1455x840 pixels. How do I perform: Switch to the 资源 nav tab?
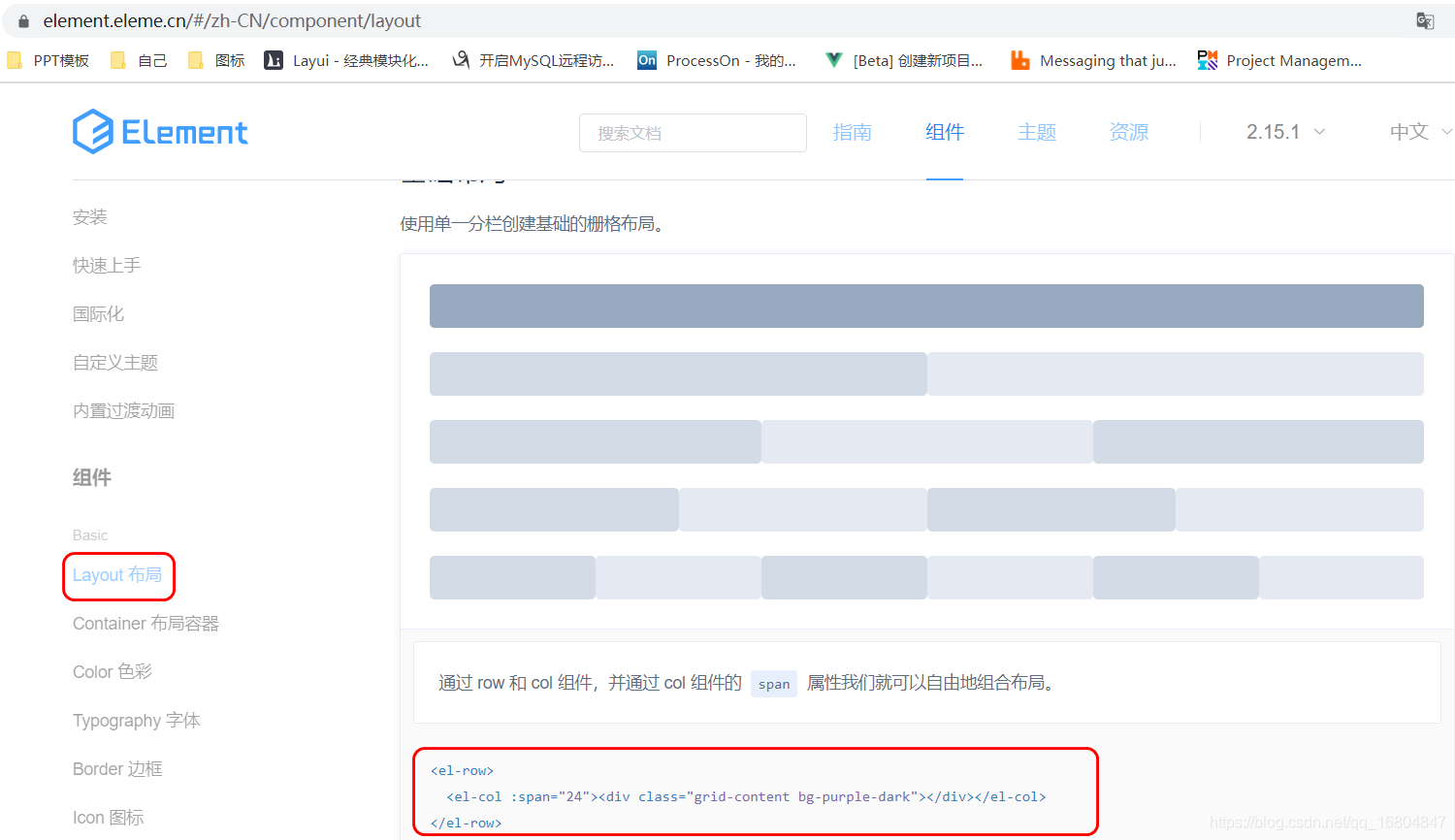coord(1129,132)
